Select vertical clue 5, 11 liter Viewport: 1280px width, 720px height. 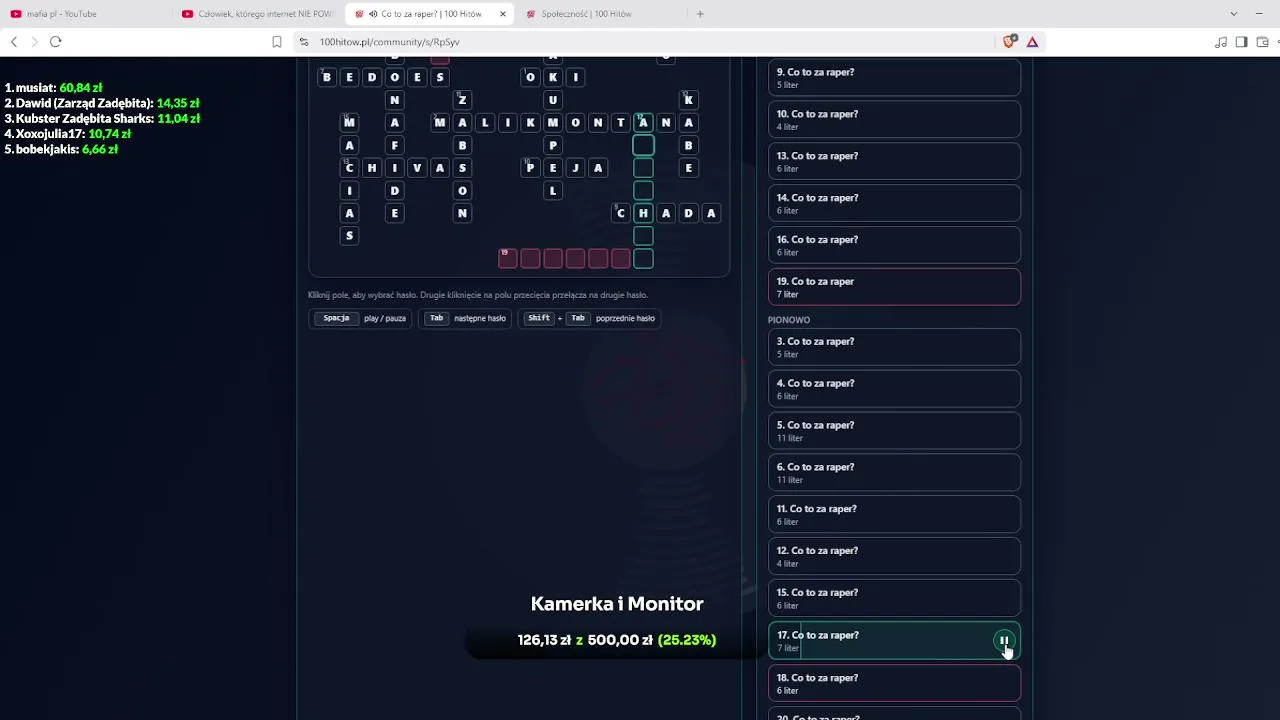point(894,431)
